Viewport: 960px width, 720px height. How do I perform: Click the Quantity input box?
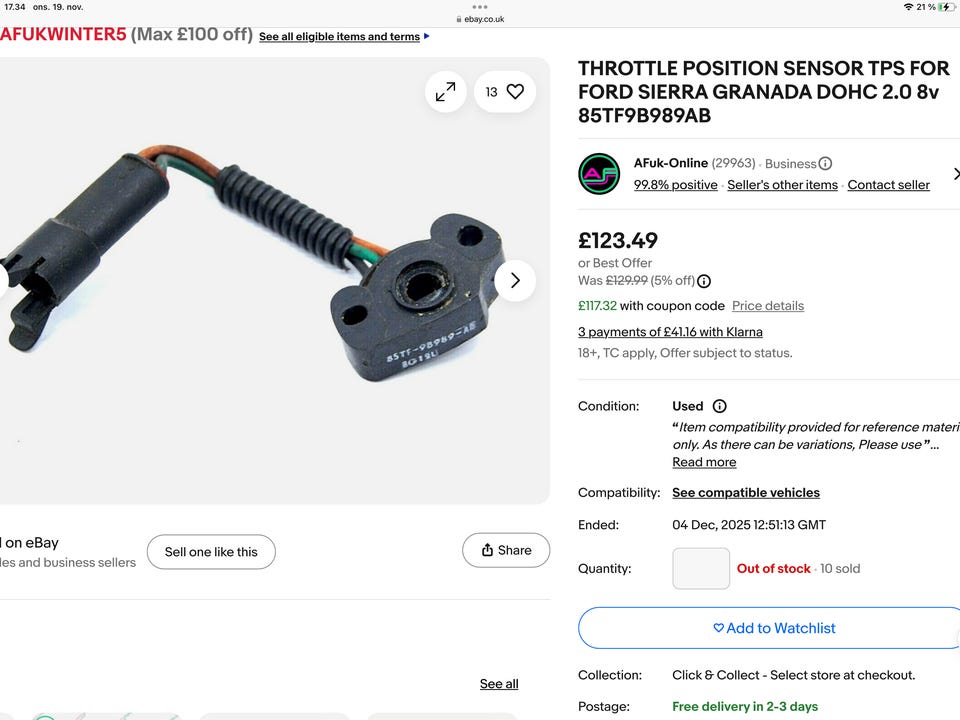701,568
